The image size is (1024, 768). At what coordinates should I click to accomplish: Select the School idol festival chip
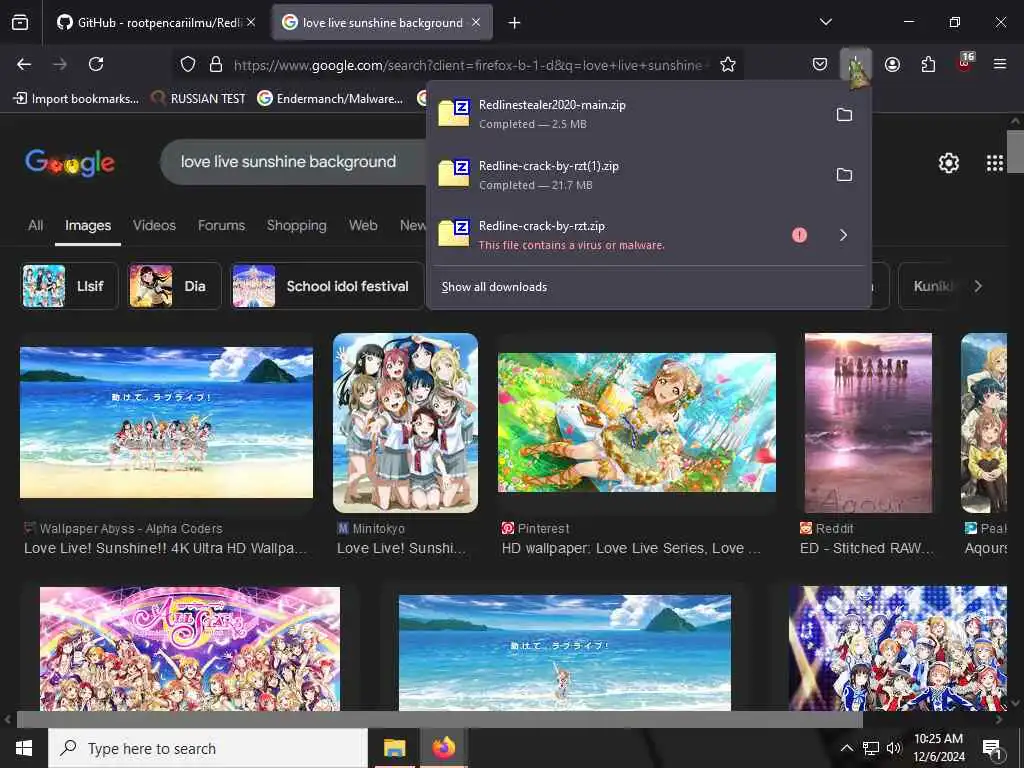click(327, 286)
